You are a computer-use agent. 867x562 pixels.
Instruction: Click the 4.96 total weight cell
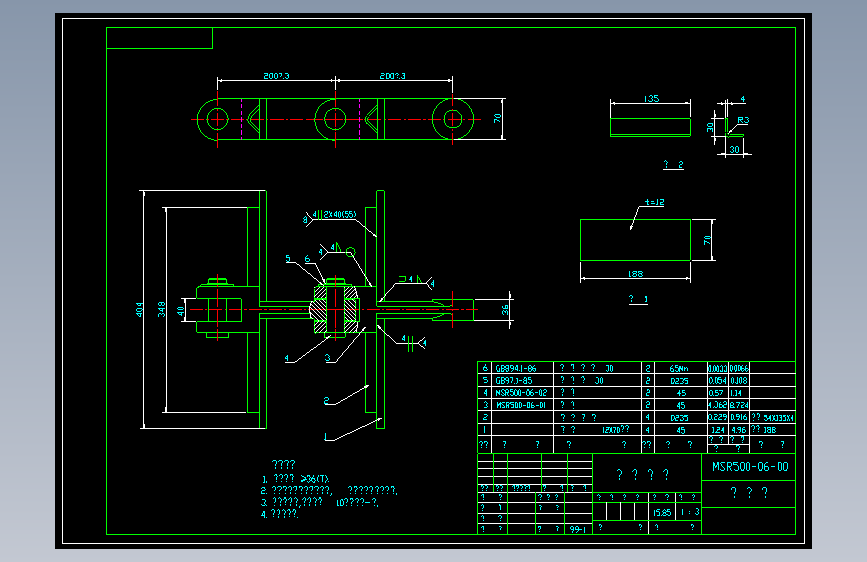click(x=739, y=429)
